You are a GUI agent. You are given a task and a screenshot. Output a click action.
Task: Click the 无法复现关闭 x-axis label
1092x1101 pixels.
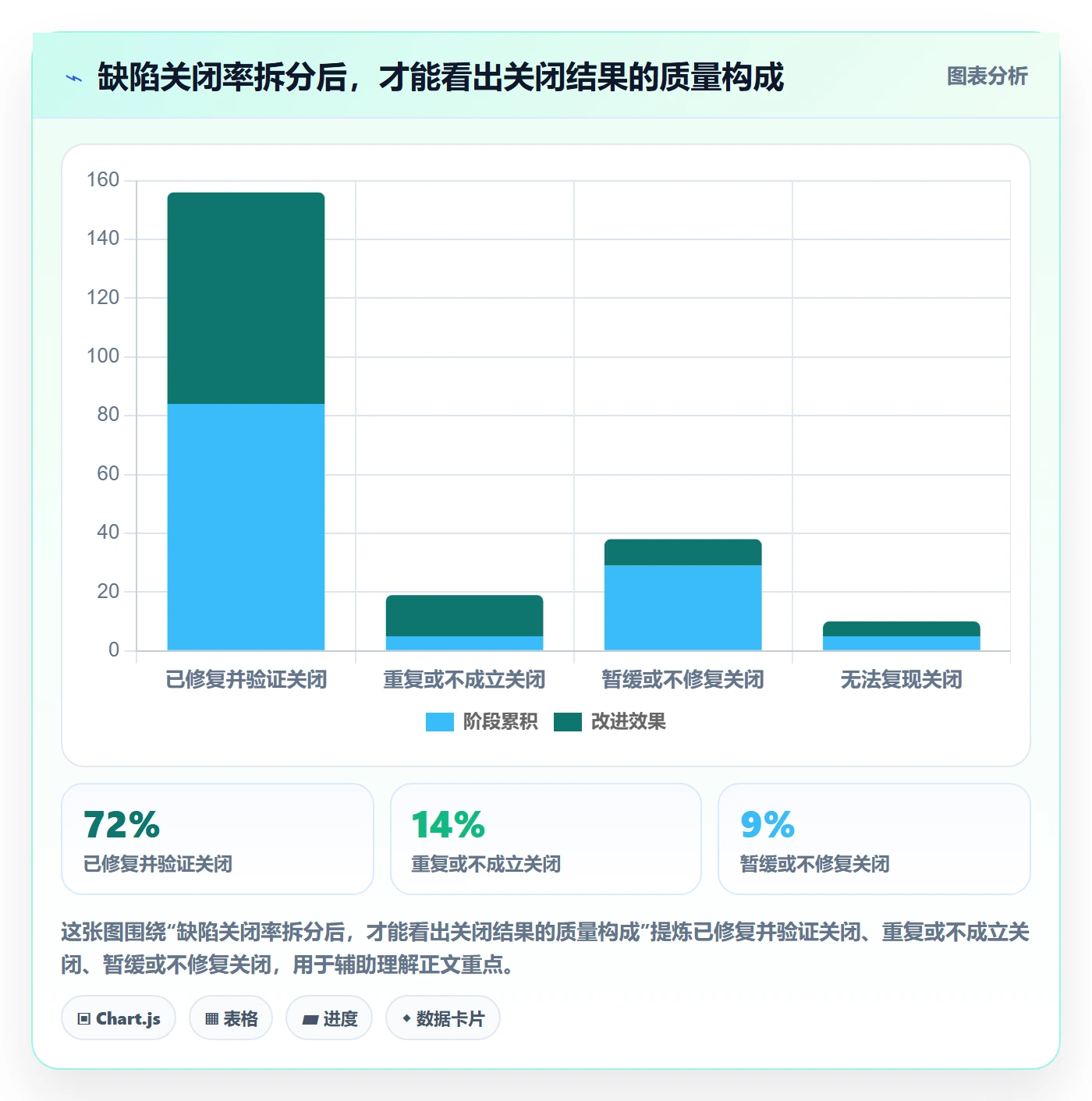[902, 680]
